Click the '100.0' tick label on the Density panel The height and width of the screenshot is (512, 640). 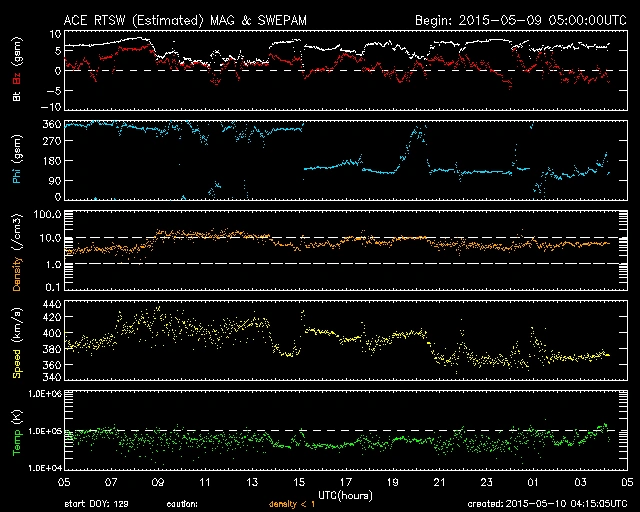coord(47,214)
